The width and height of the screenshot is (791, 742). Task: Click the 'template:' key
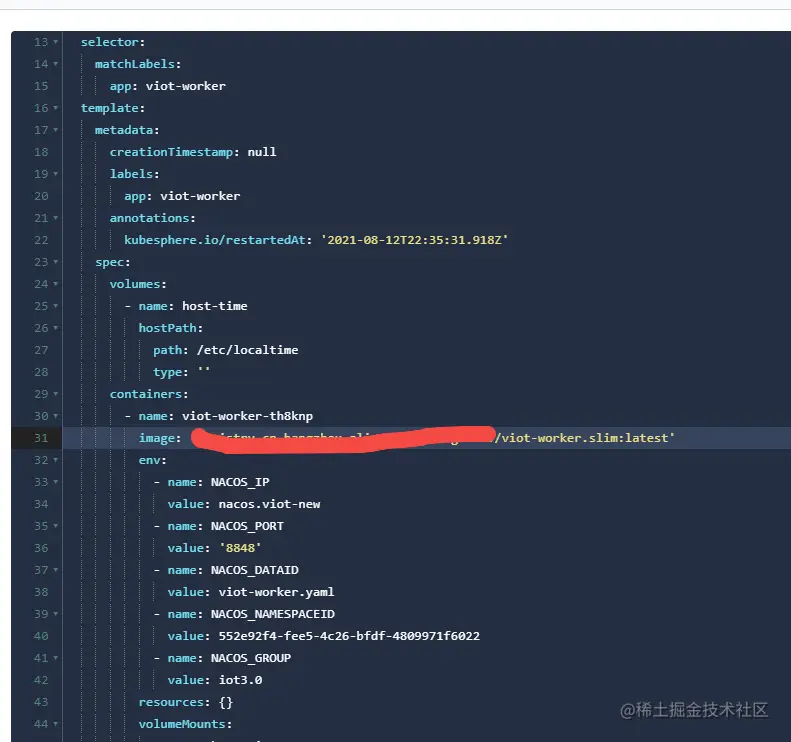click(x=113, y=108)
